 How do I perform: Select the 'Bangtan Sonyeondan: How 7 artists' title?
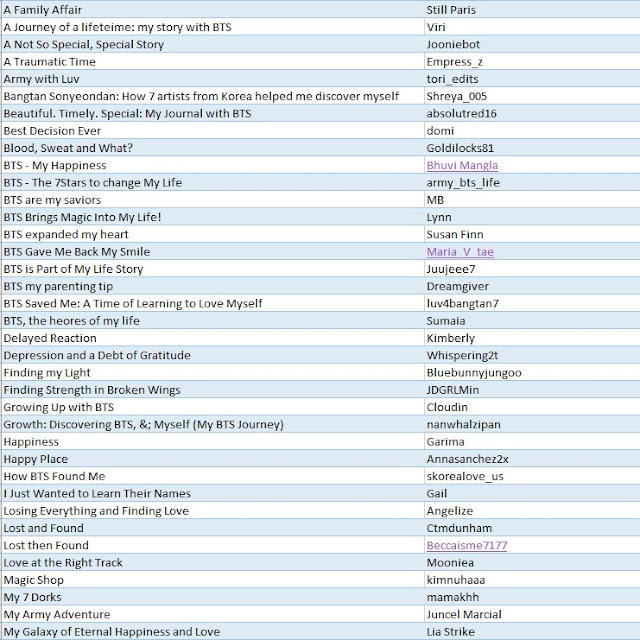click(213, 96)
